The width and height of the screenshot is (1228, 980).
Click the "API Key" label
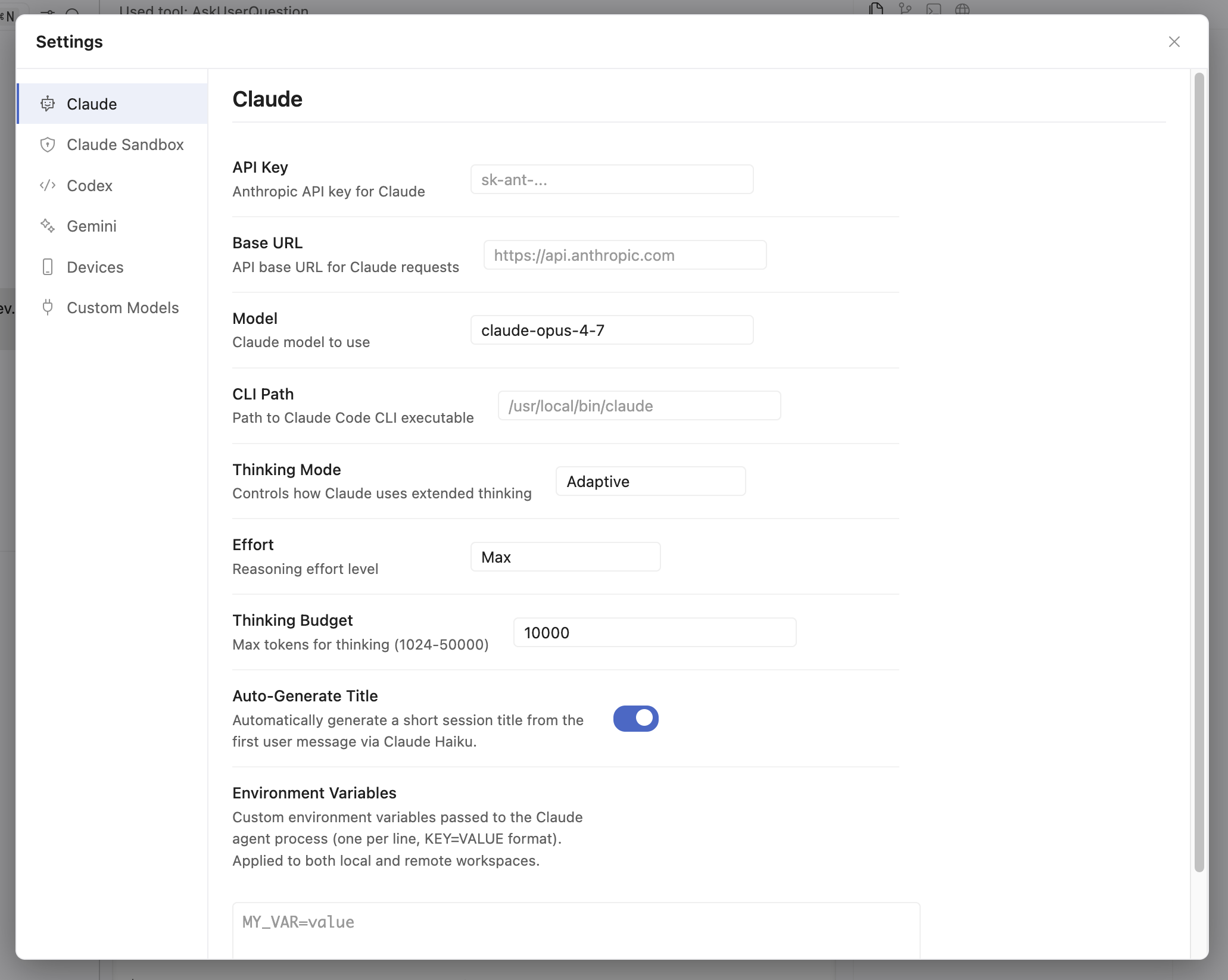(x=260, y=167)
